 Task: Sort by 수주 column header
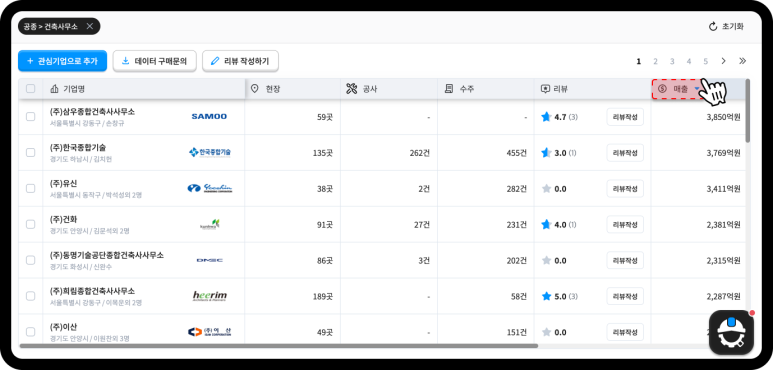486,89
